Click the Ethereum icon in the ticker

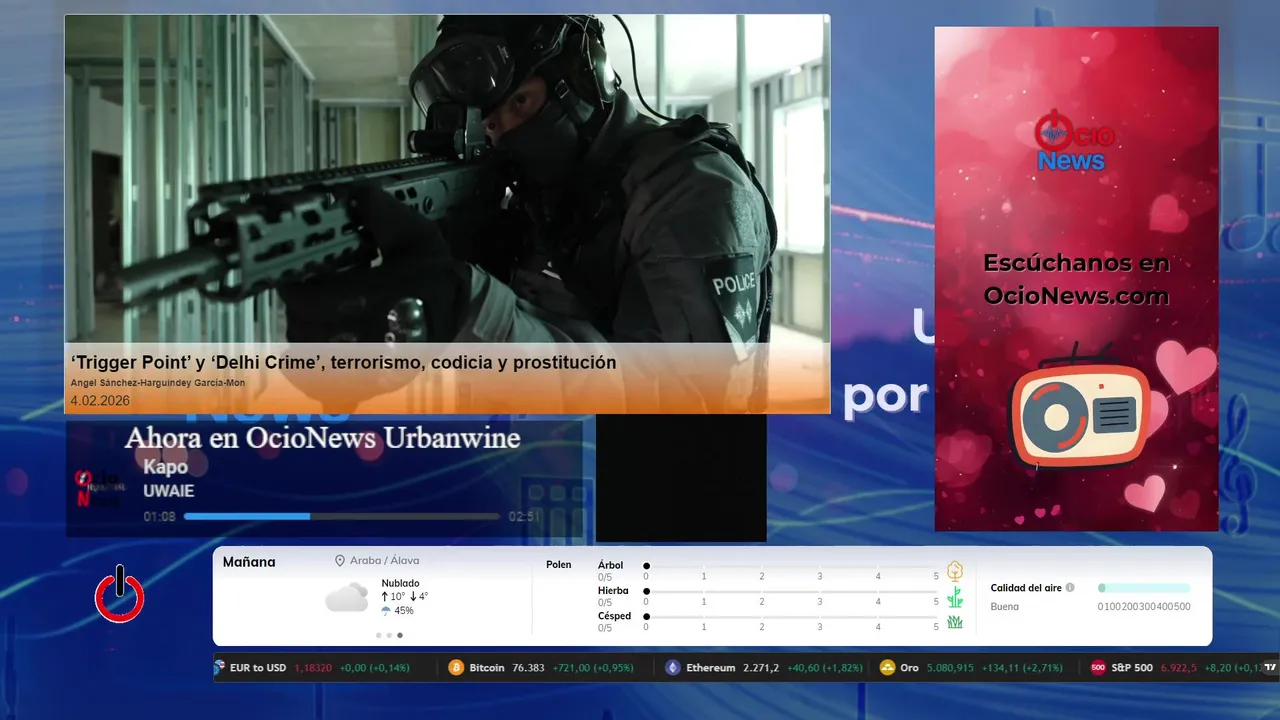click(673, 668)
